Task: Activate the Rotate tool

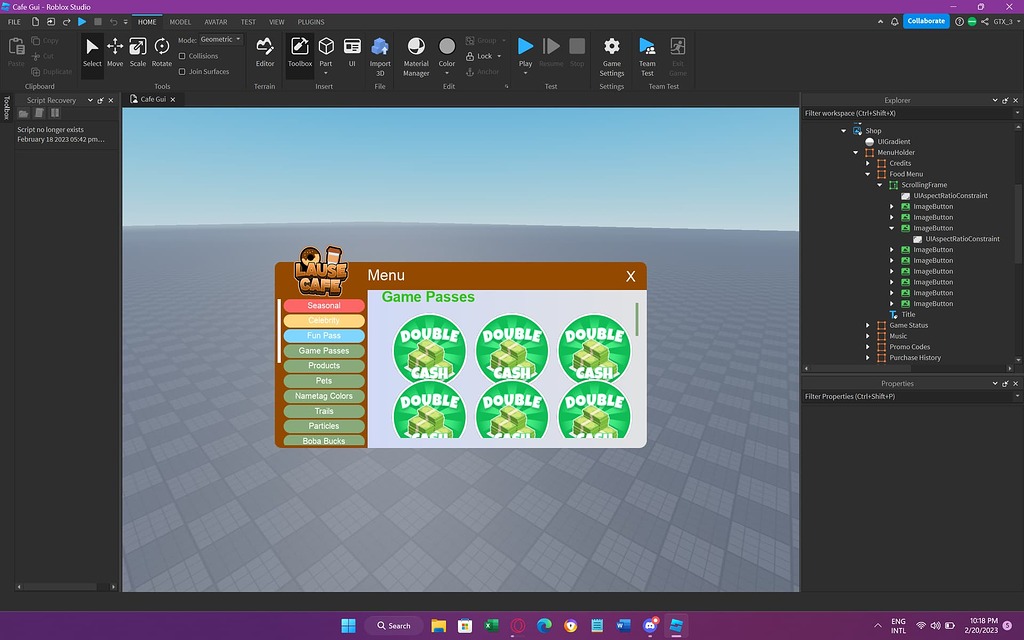Action: pos(161,52)
